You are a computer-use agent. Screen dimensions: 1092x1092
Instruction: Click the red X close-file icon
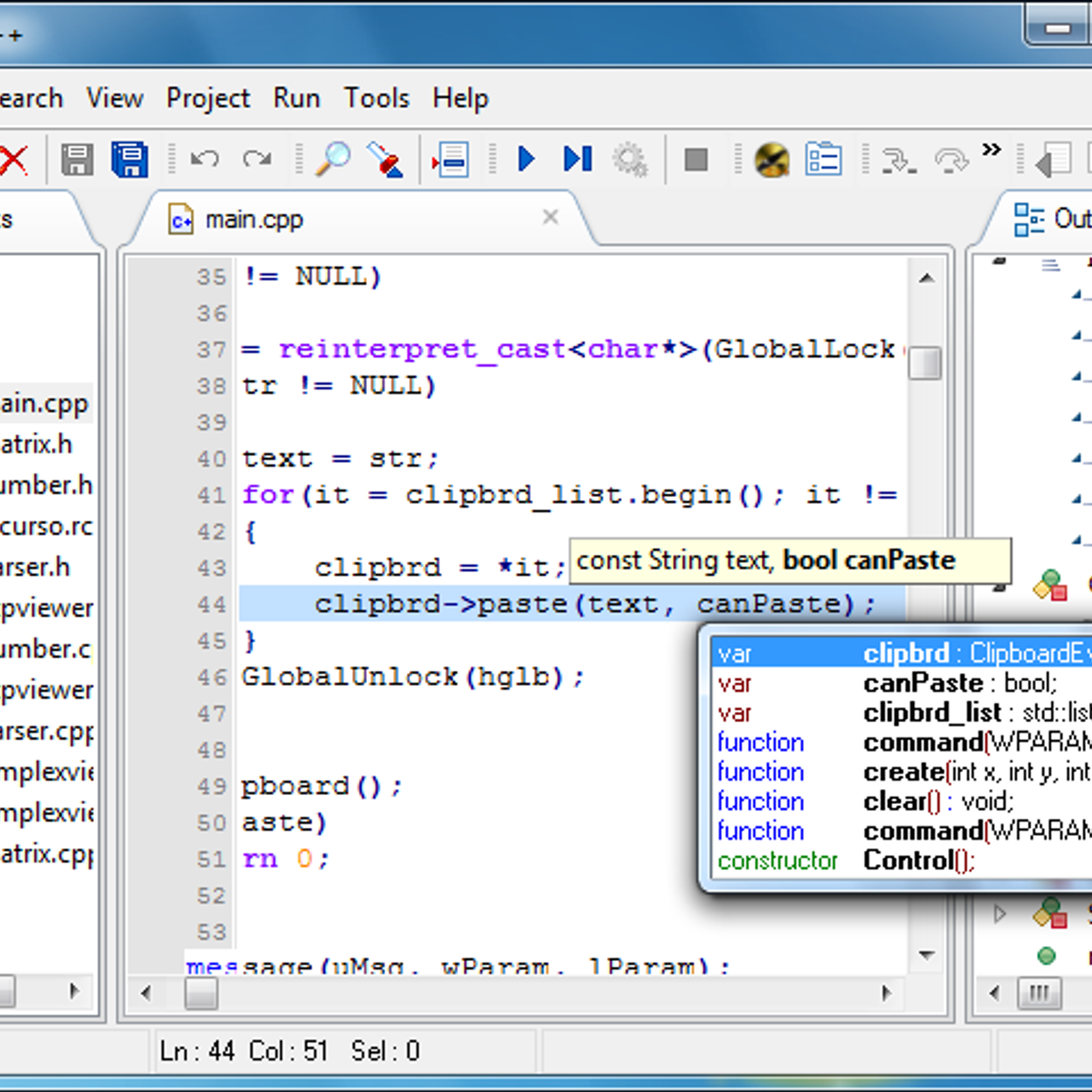point(14,160)
